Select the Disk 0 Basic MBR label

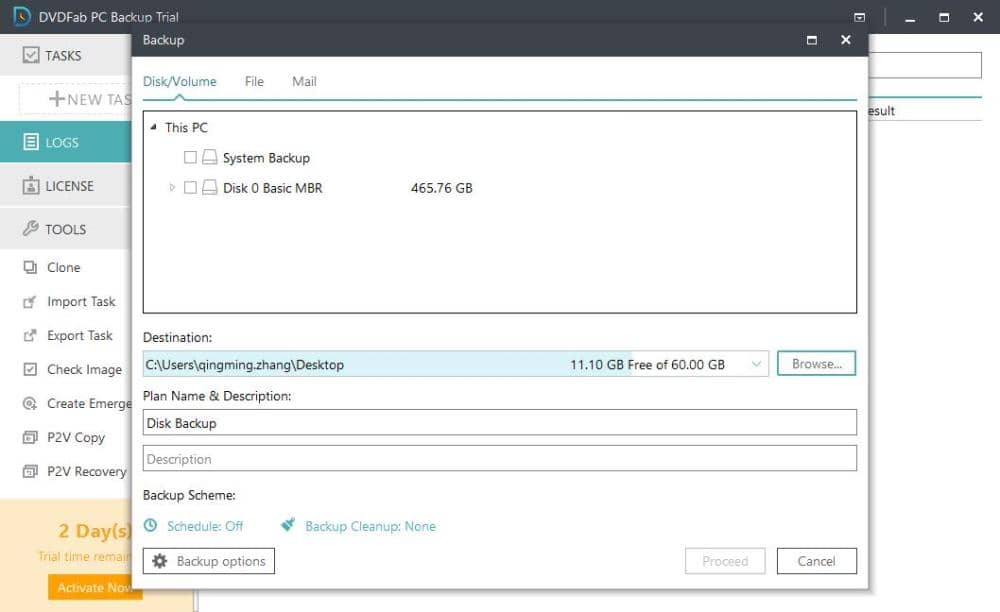(272, 188)
